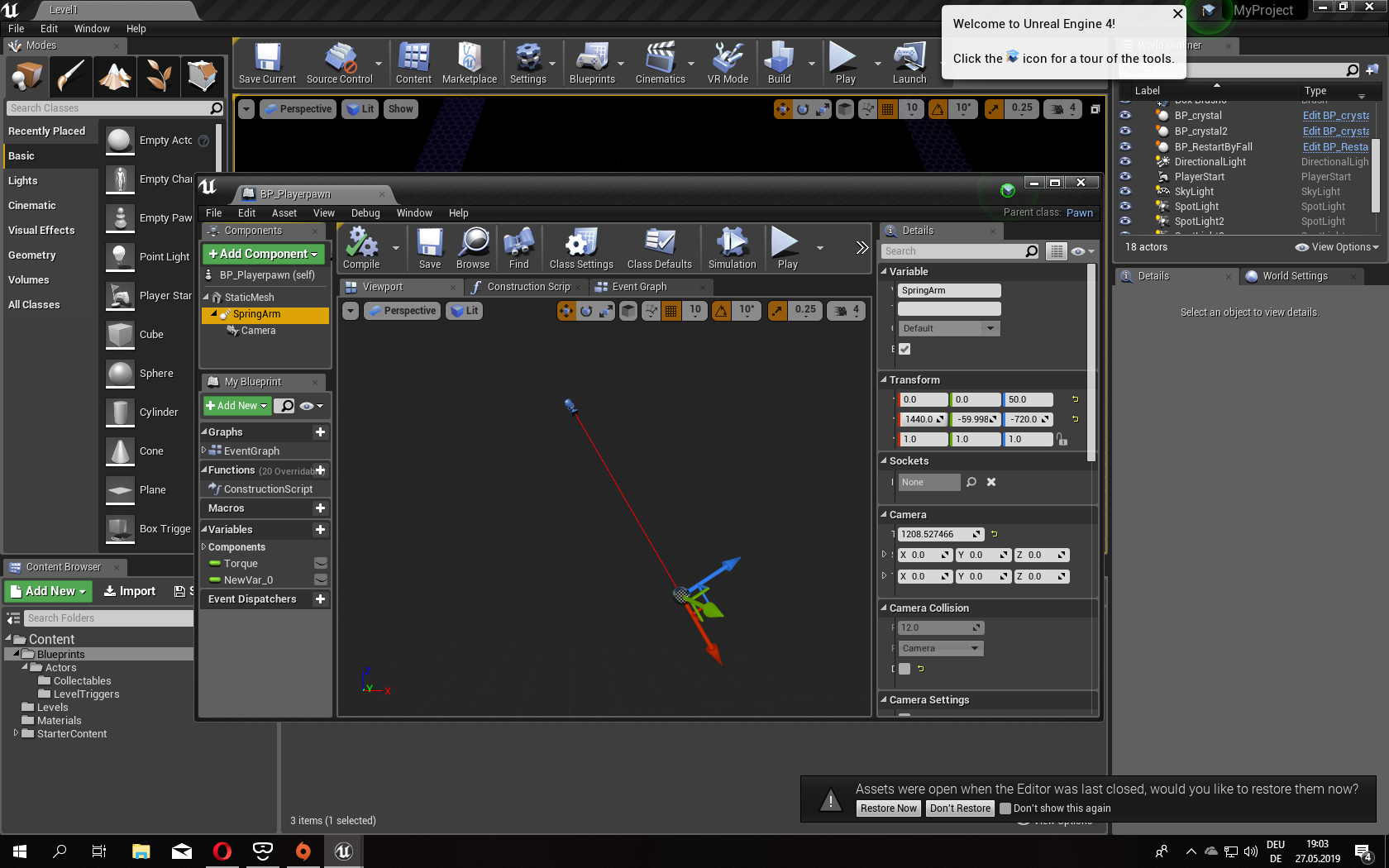Open the Add Component dropdown
This screenshot has width=1389, height=868.
[264, 254]
